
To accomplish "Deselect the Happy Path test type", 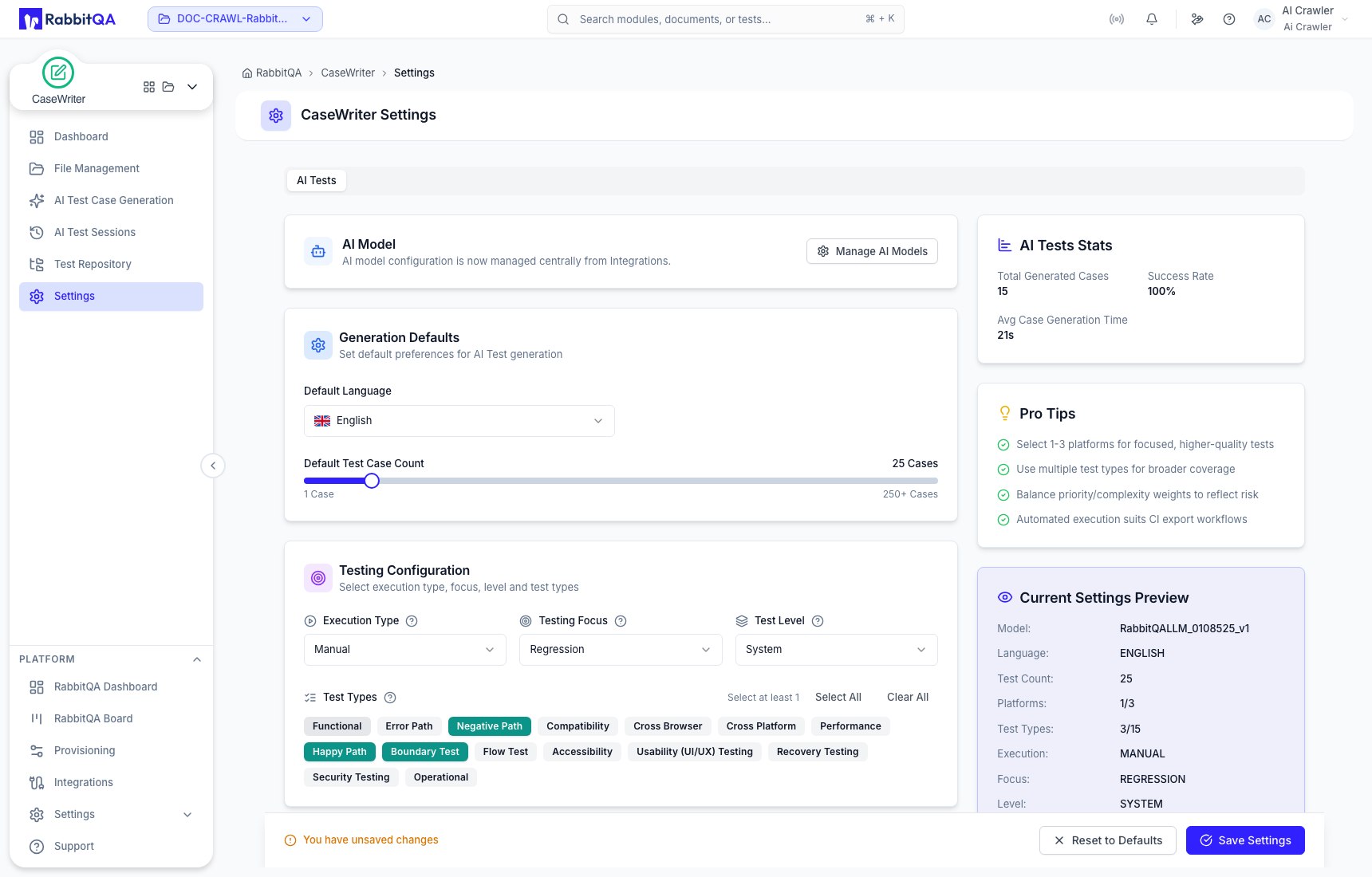I will tap(340, 752).
